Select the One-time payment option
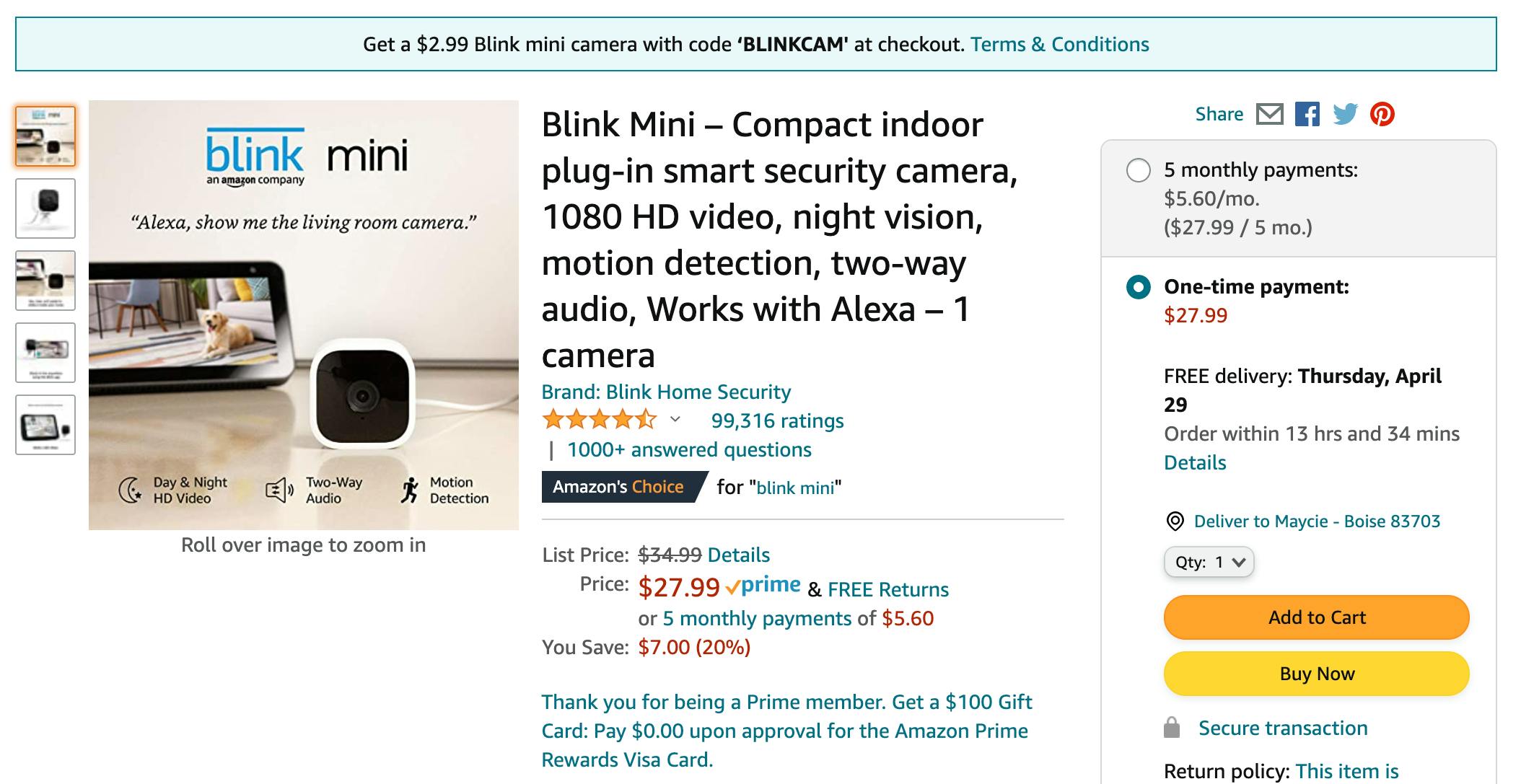1521x784 pixels. click(1139, 287)
